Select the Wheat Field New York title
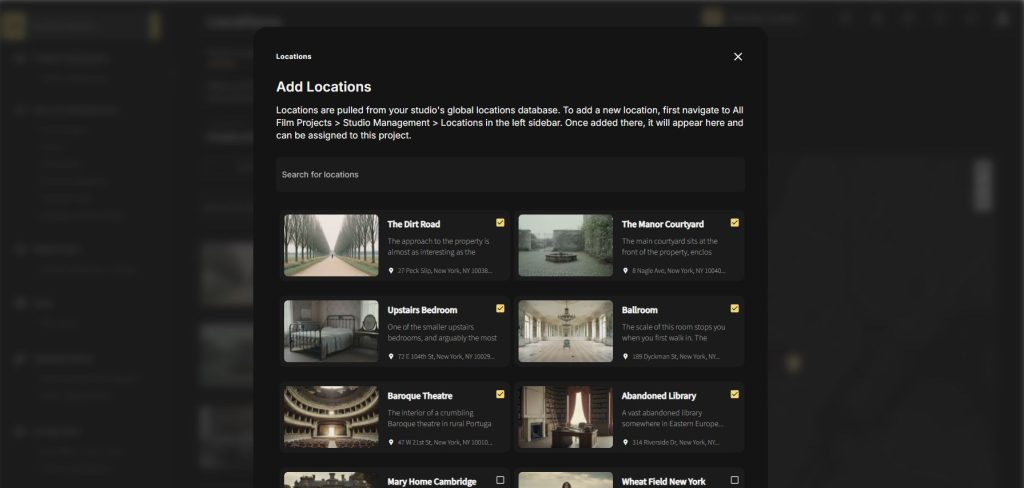The image size is (1024, 488). [664, 481]
